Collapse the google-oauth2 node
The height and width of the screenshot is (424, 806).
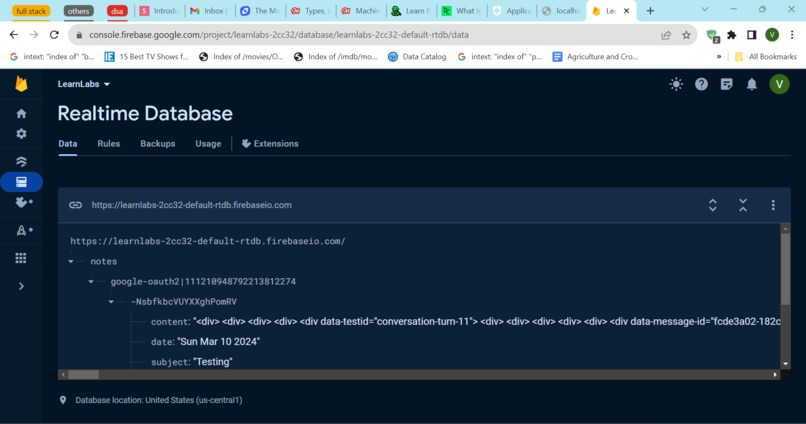[x=91, y=282]
